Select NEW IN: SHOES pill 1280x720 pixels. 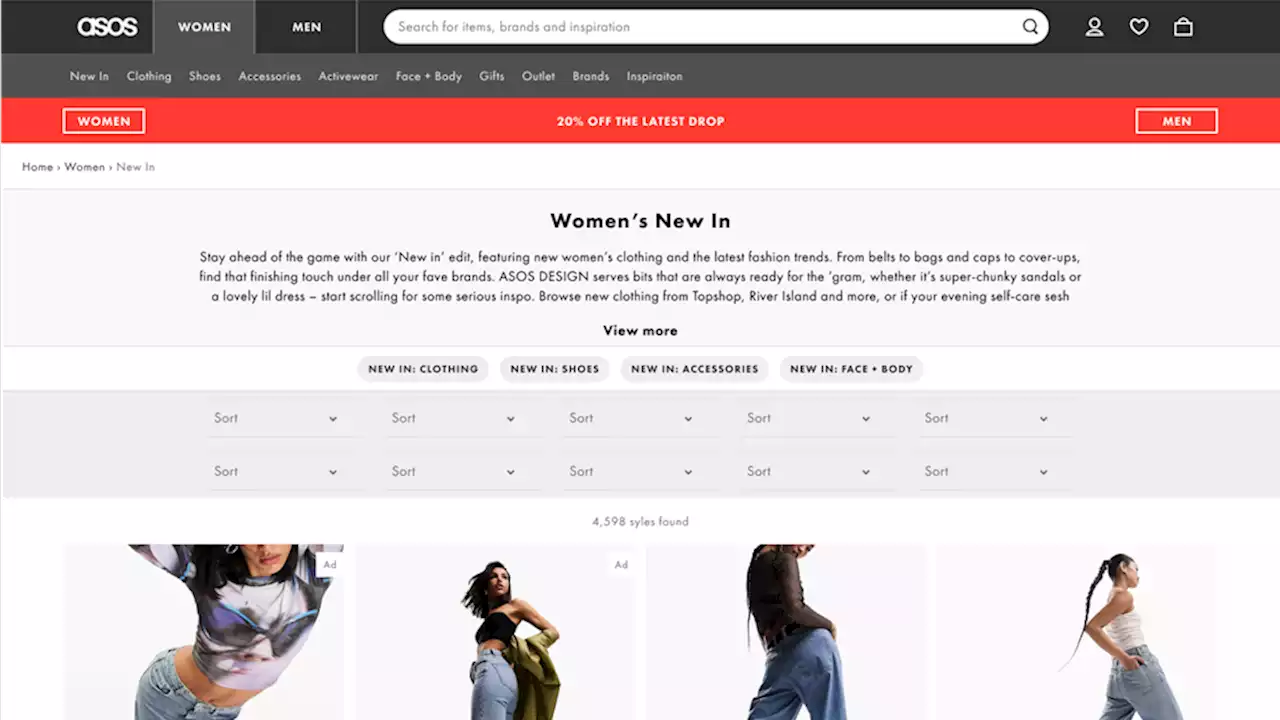(x=555, y=369)
